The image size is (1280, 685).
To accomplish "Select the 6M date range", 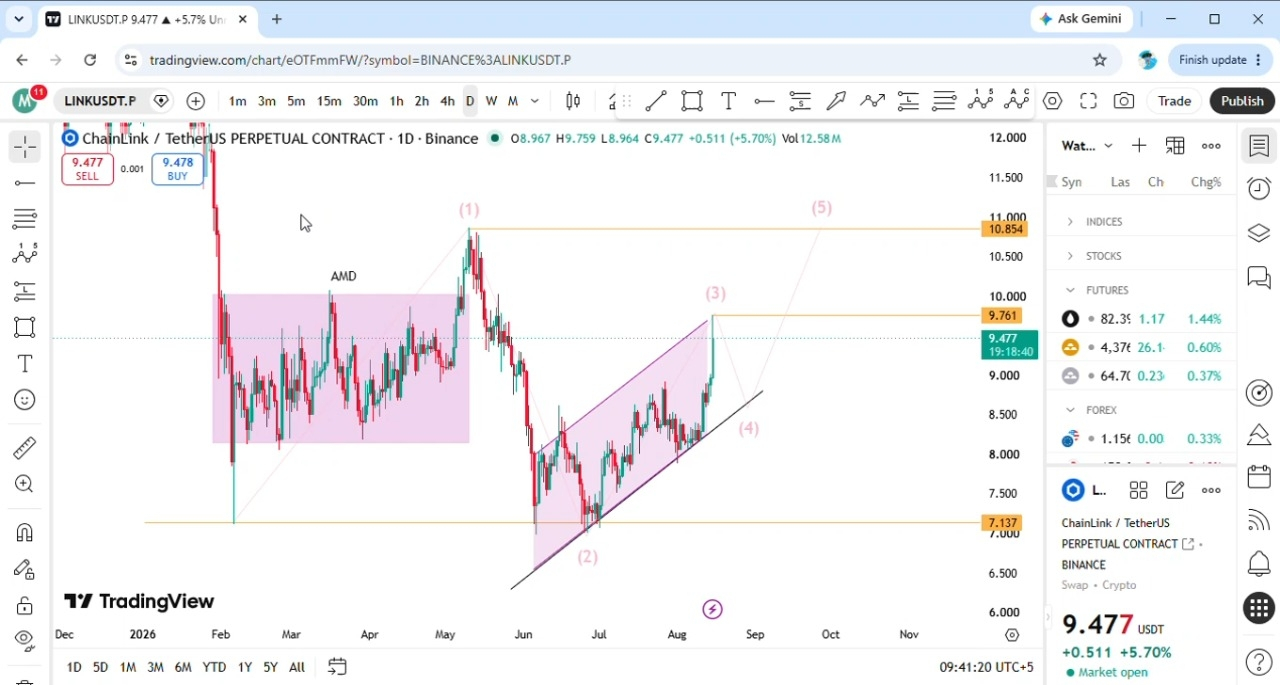I will (x=183, y=667).
